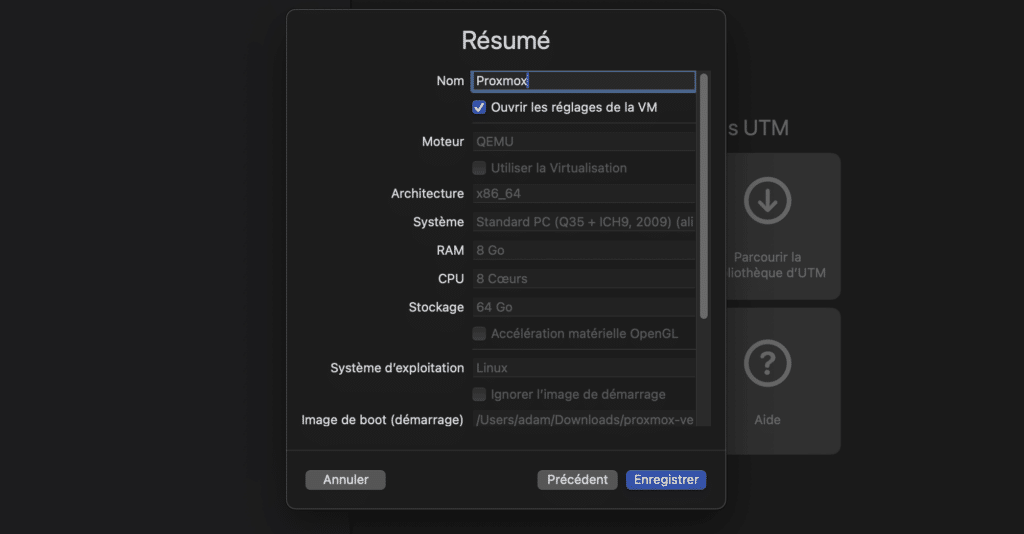Click the Moteur label
The width and height of the screenshot is (1024, 534).
(x=443, y=142)
